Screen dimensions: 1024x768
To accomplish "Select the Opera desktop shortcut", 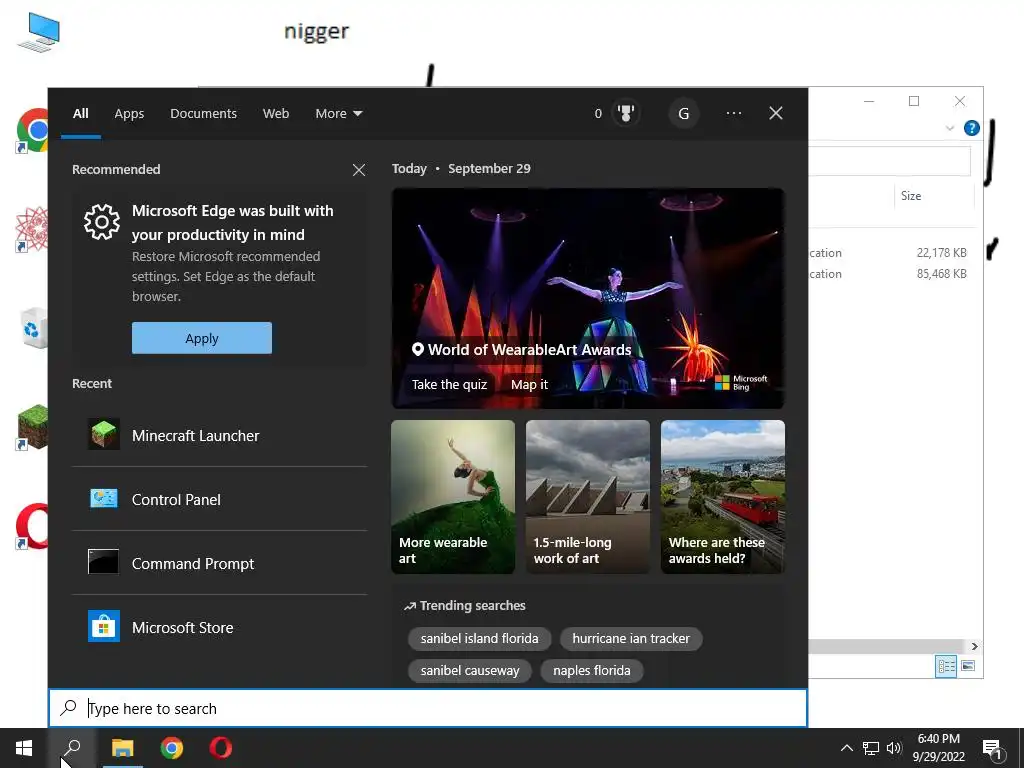I will 31,526.
